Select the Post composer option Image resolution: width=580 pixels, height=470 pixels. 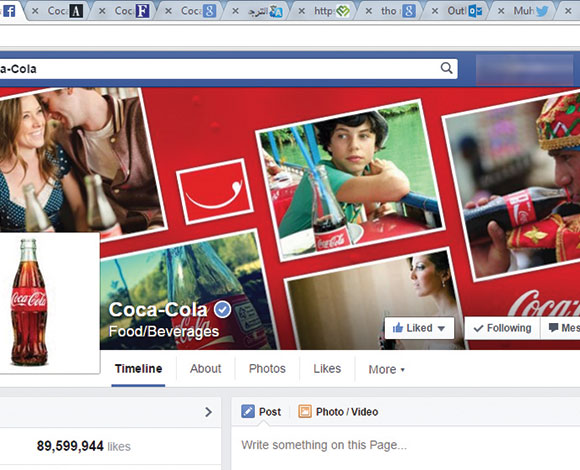pyautogui.click(x=261, y=412)
